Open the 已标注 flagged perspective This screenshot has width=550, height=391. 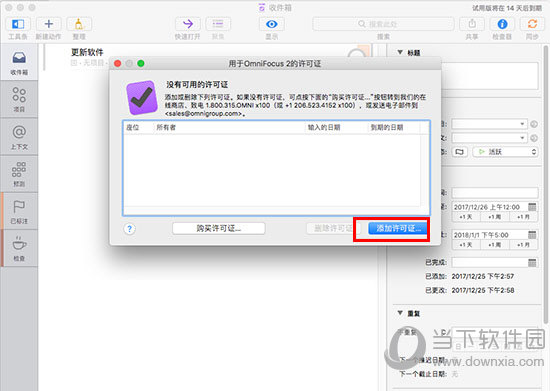pos(19,211)
